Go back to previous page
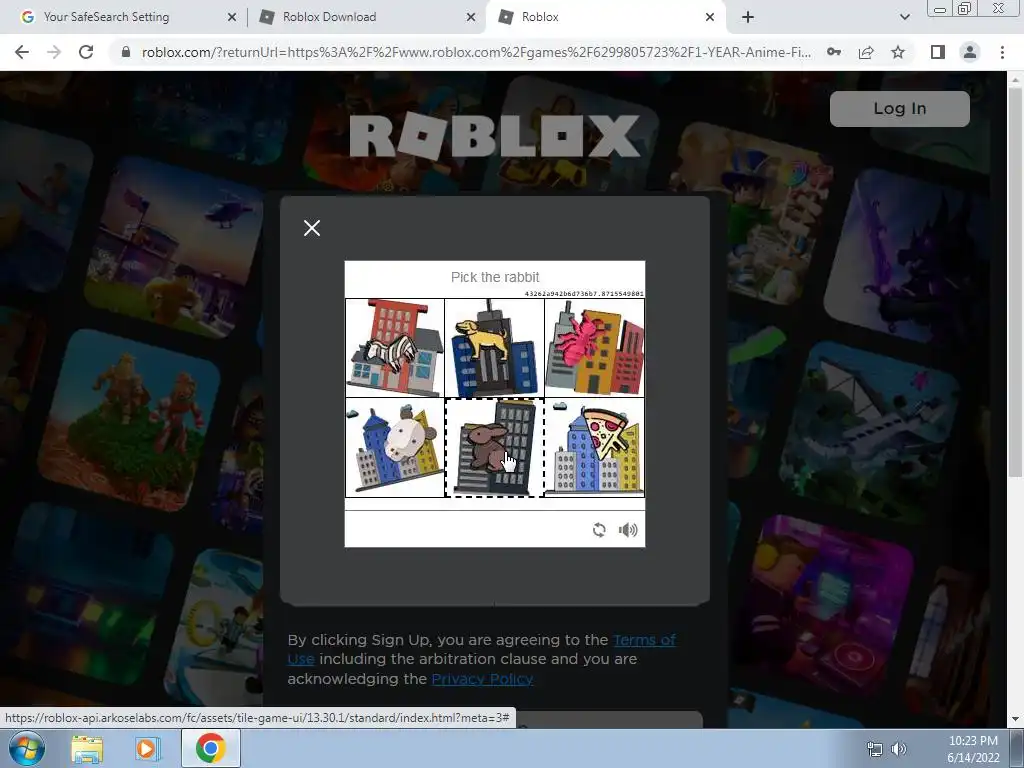The width and height of the screenshot is (1024, 768). [x=22, y=52]
